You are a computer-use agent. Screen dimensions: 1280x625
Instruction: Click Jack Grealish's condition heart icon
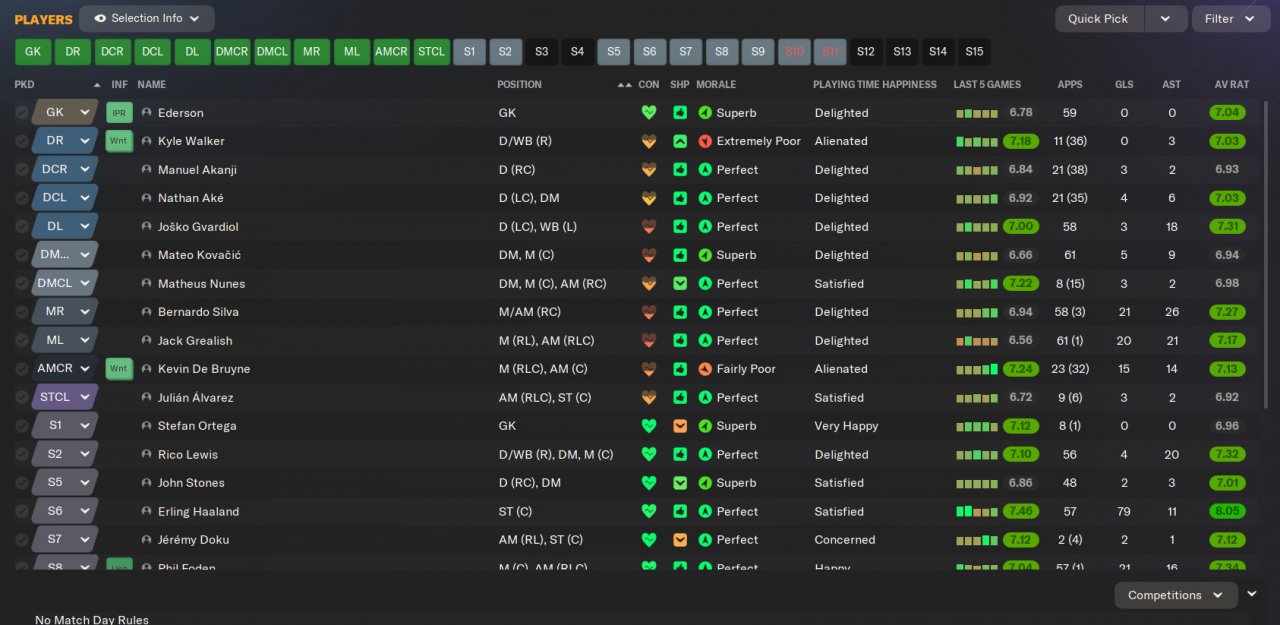[649, 341]
